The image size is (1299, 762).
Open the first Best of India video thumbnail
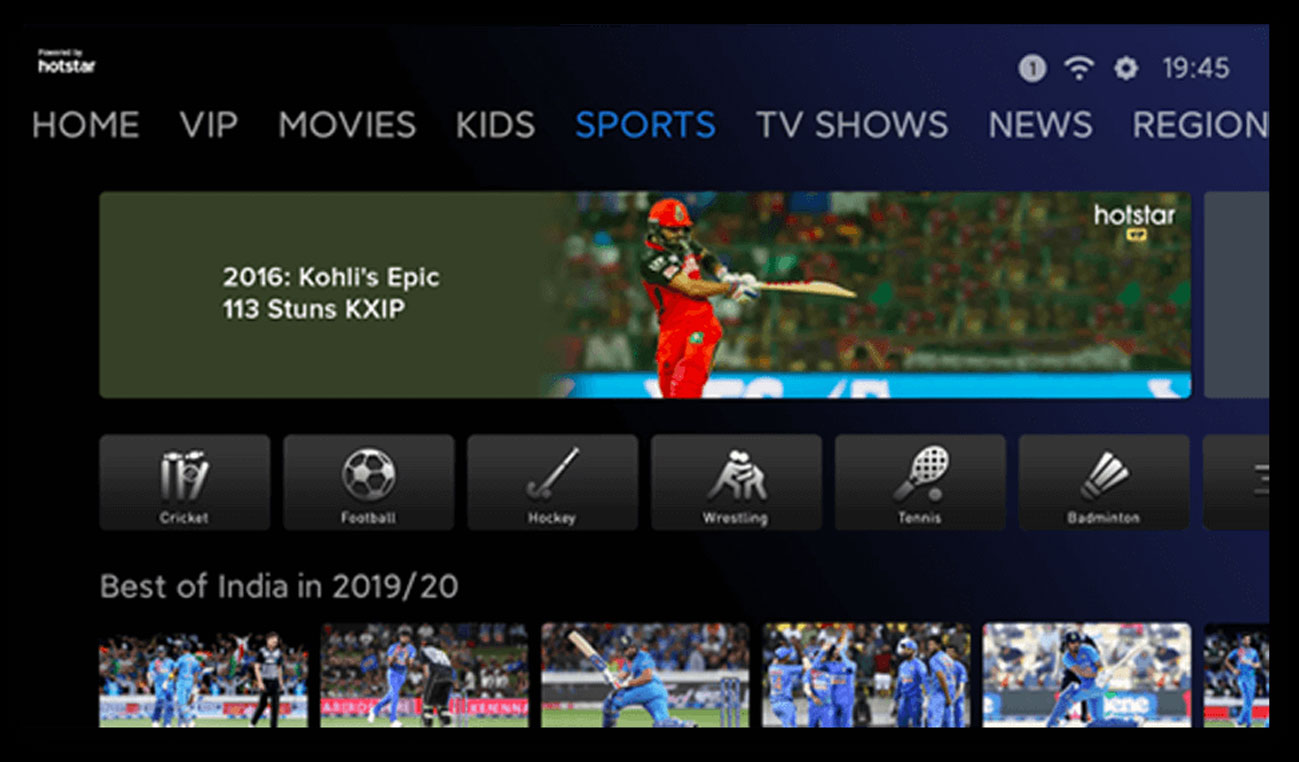204,675
